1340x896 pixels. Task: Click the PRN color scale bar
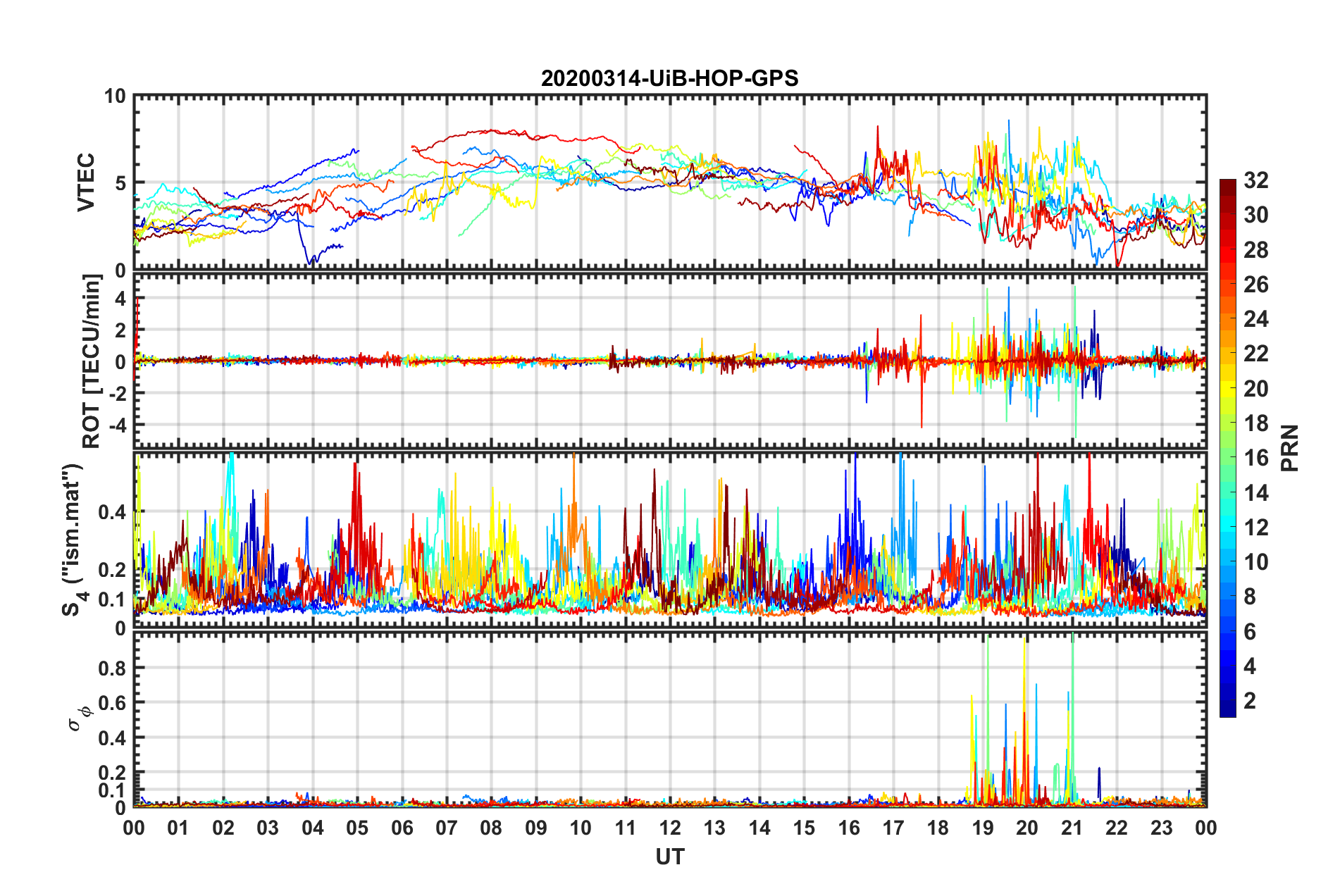1228,448
